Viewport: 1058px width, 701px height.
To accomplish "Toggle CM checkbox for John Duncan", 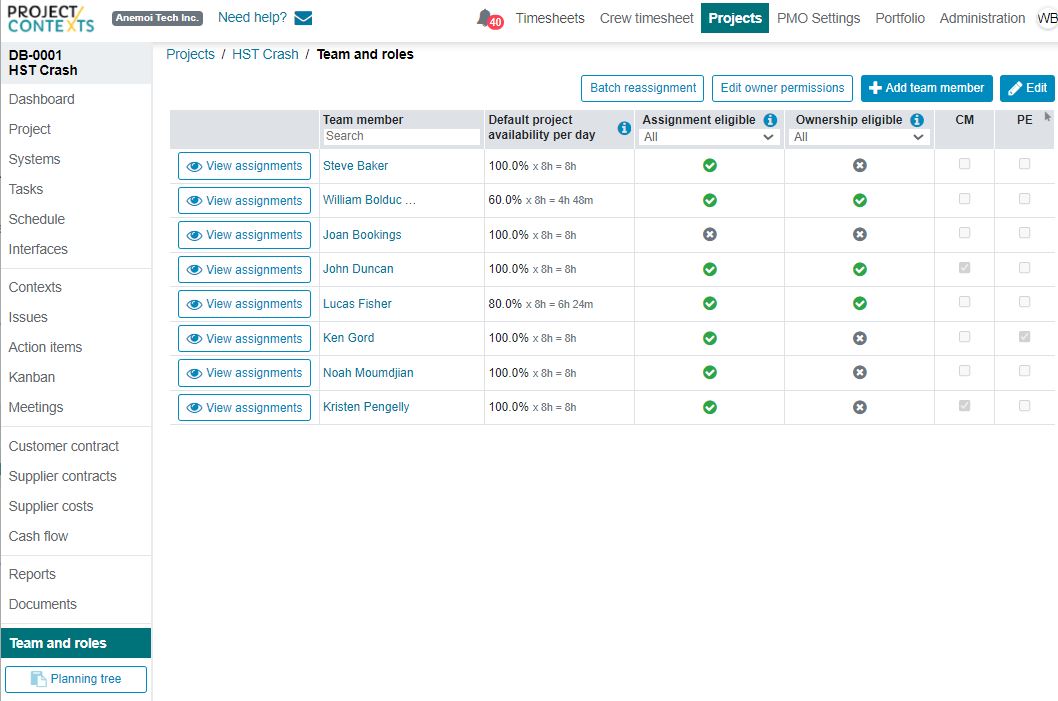I will (964, 268).
